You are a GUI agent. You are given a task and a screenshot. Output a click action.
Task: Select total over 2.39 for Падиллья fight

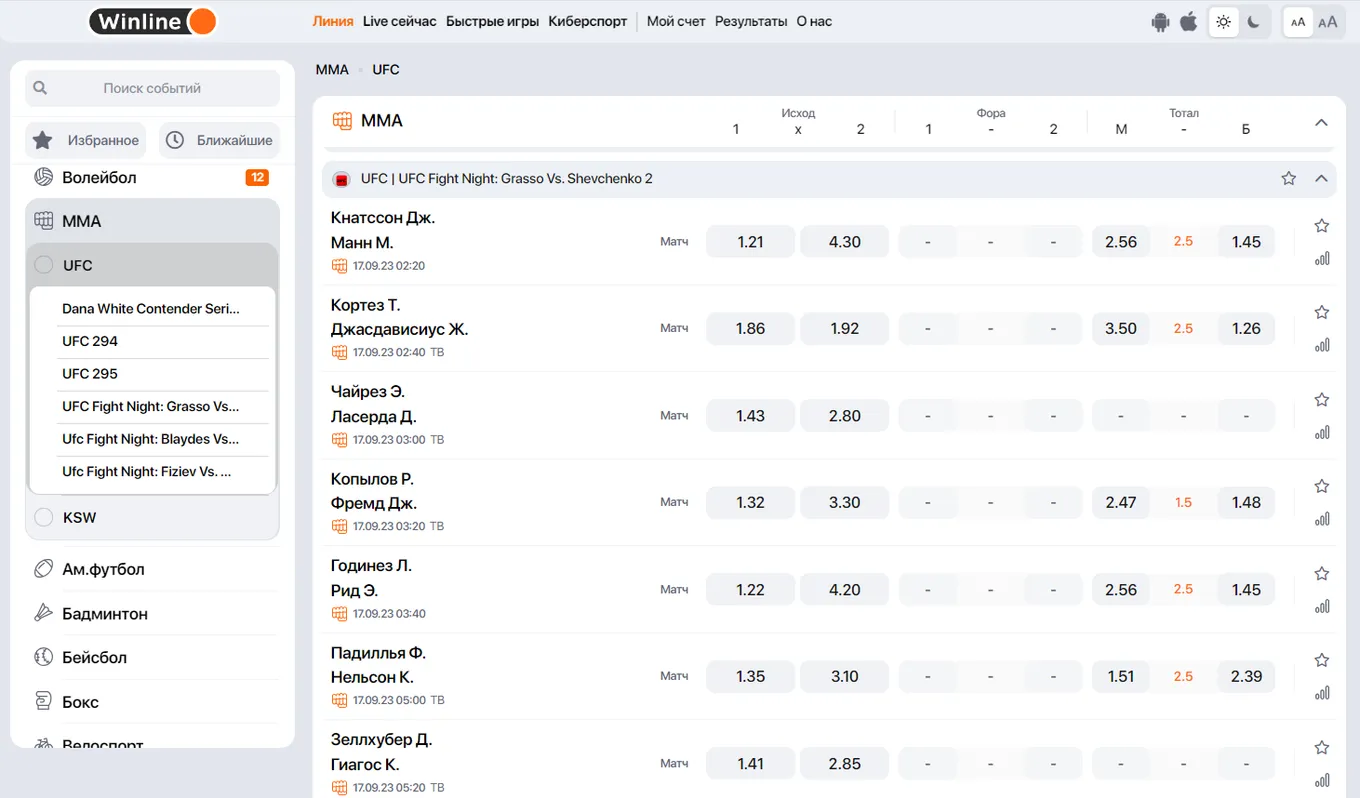(1246, 677)
